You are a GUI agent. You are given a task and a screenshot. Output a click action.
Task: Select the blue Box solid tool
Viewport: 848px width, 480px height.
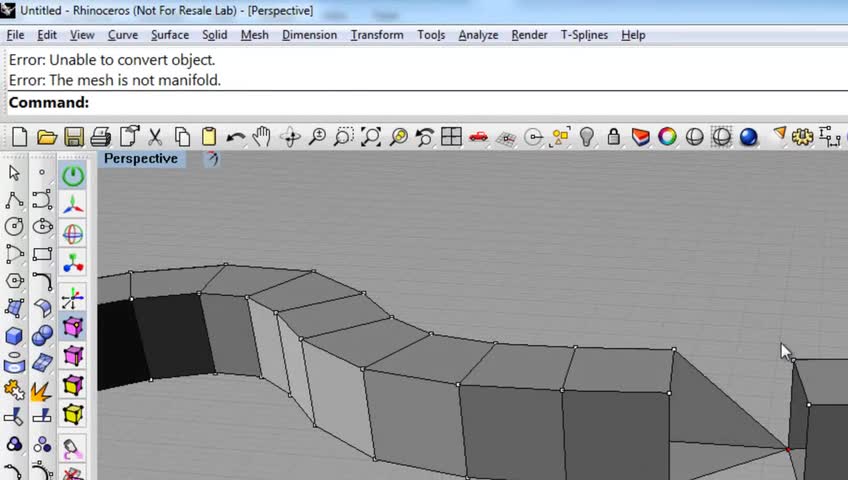tap(14, 336)
